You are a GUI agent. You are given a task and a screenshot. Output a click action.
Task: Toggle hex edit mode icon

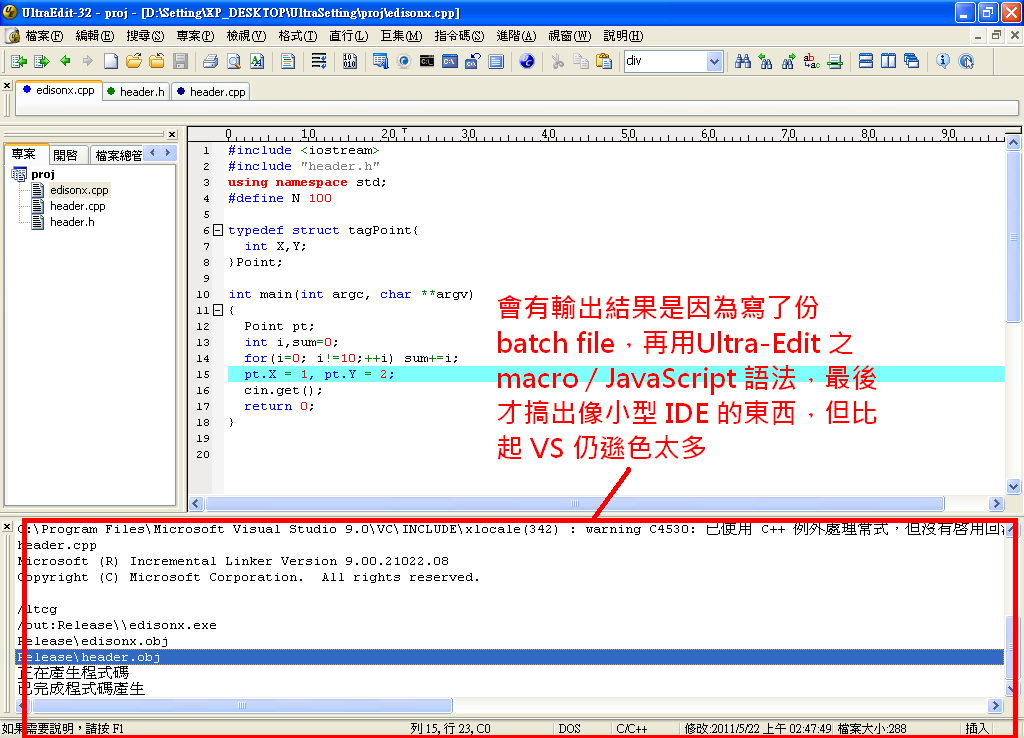[349, 61]
